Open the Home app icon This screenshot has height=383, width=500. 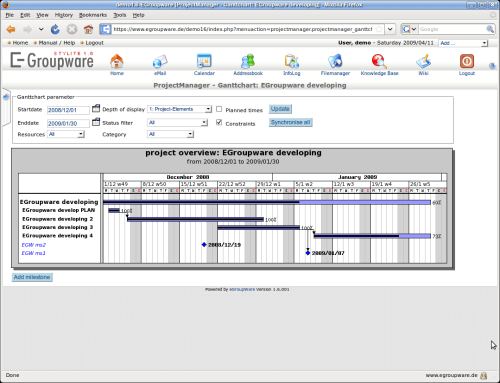coord(117,61)
